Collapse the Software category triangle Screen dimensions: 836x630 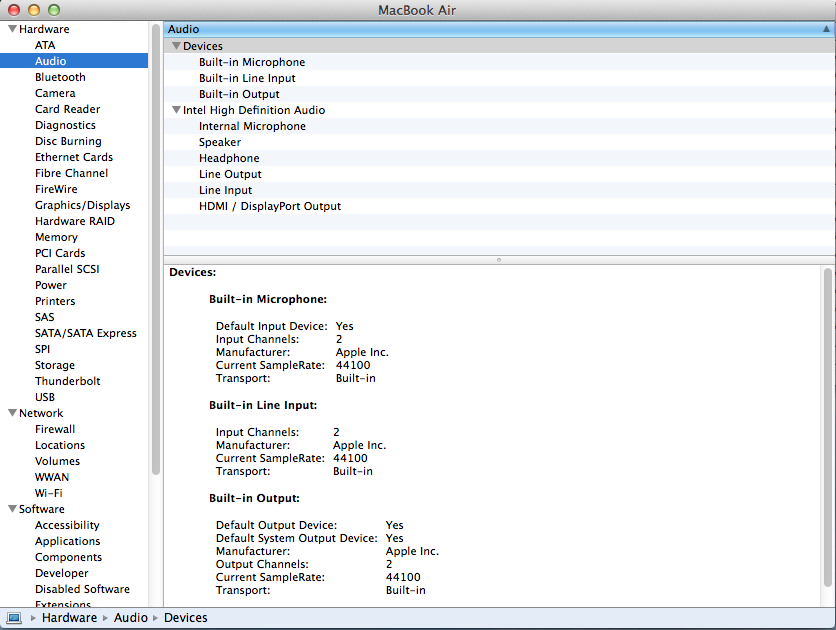(x=12, y=510)
